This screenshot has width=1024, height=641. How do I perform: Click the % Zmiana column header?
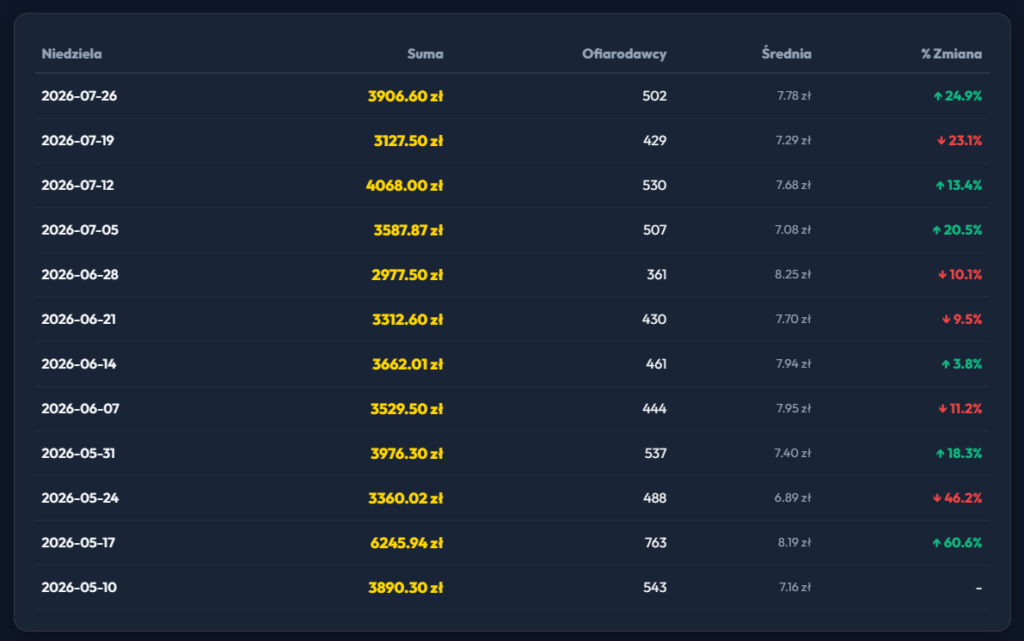point(952,54)
